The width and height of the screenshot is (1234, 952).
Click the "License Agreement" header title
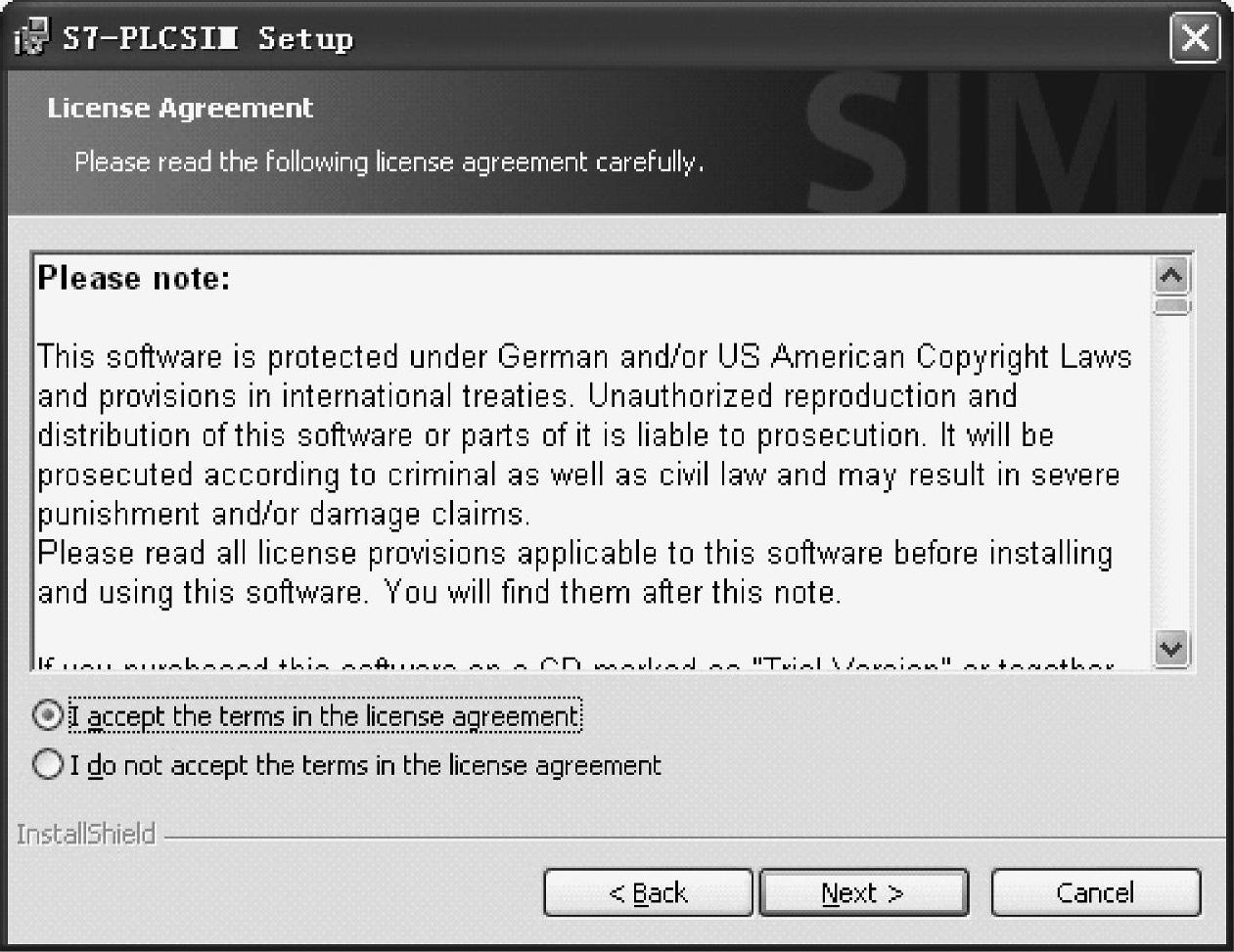click(180, 108)
